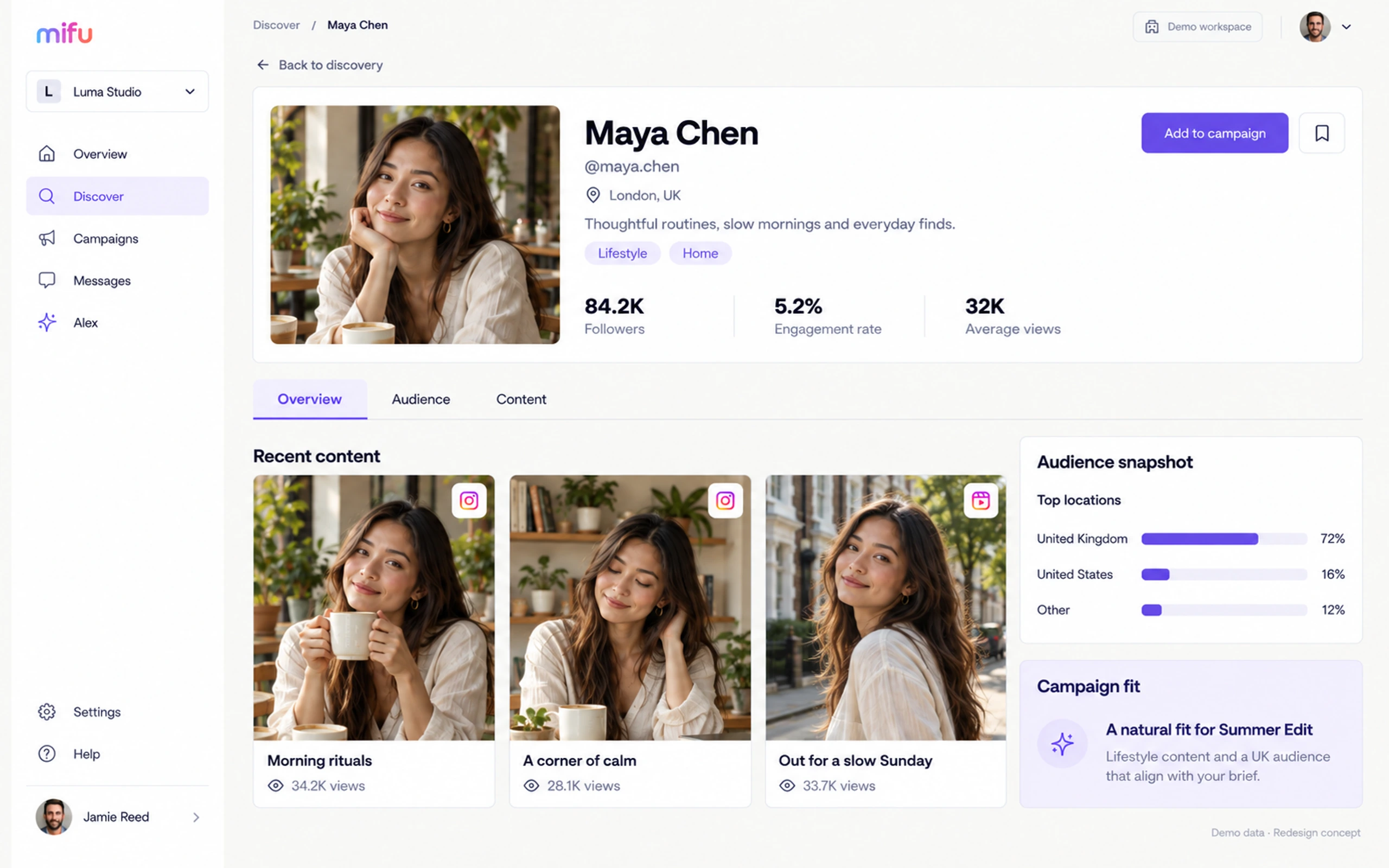This screenshot has height=868, width=1389.
Task: Click the United Kingdom 72% bar
Action: point(1224,539)
